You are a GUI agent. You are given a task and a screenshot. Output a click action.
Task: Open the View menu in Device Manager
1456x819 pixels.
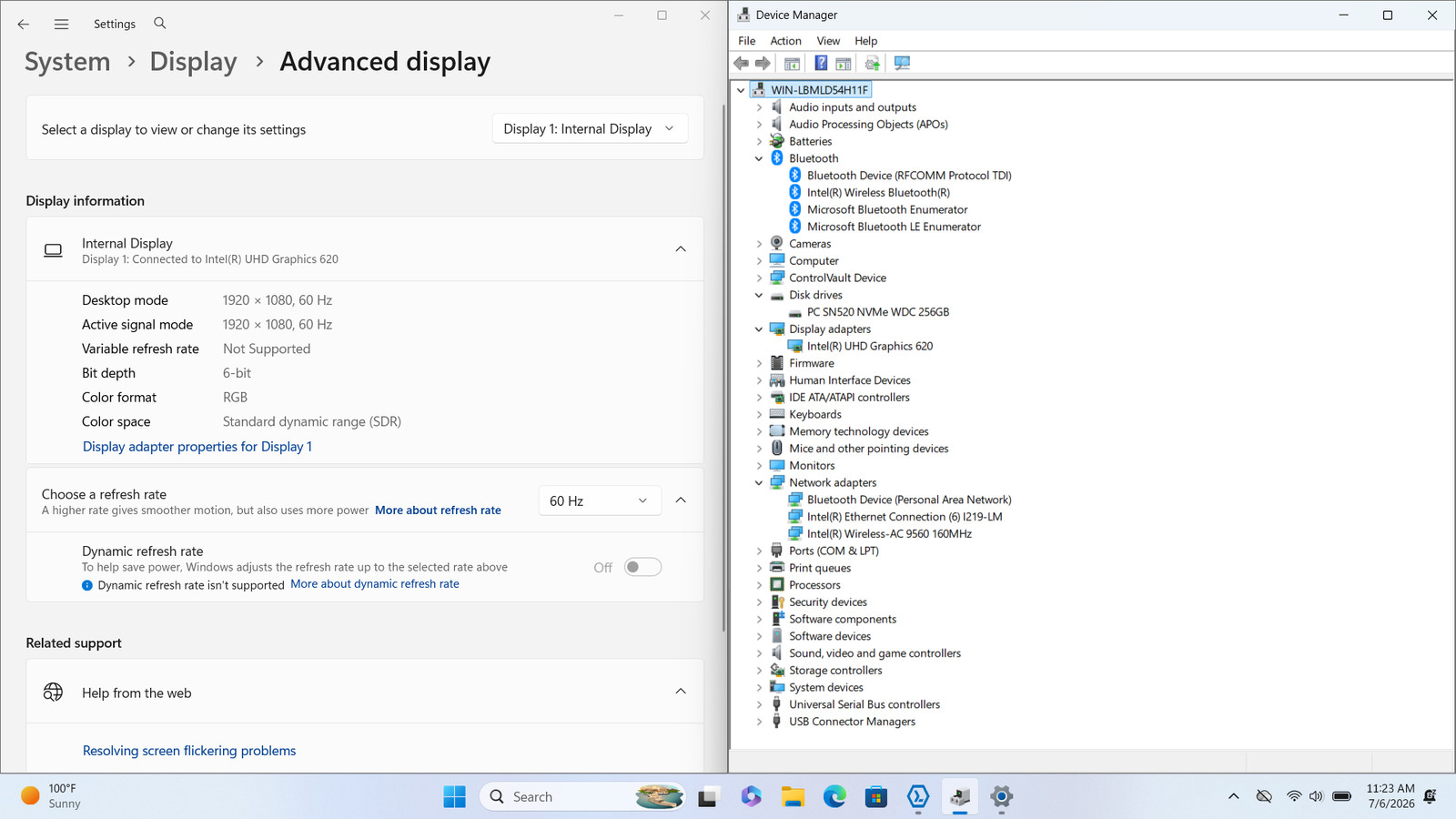tap(828, 41)
